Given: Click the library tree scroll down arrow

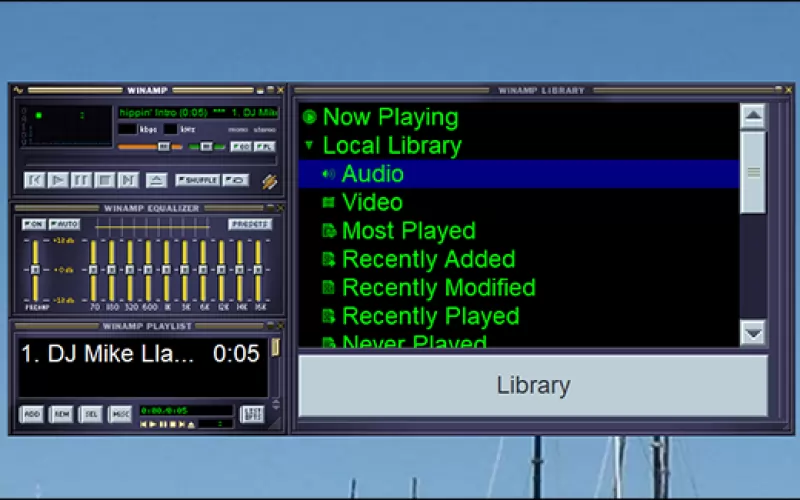Looking at the screenshot, I should click(753, 333).
